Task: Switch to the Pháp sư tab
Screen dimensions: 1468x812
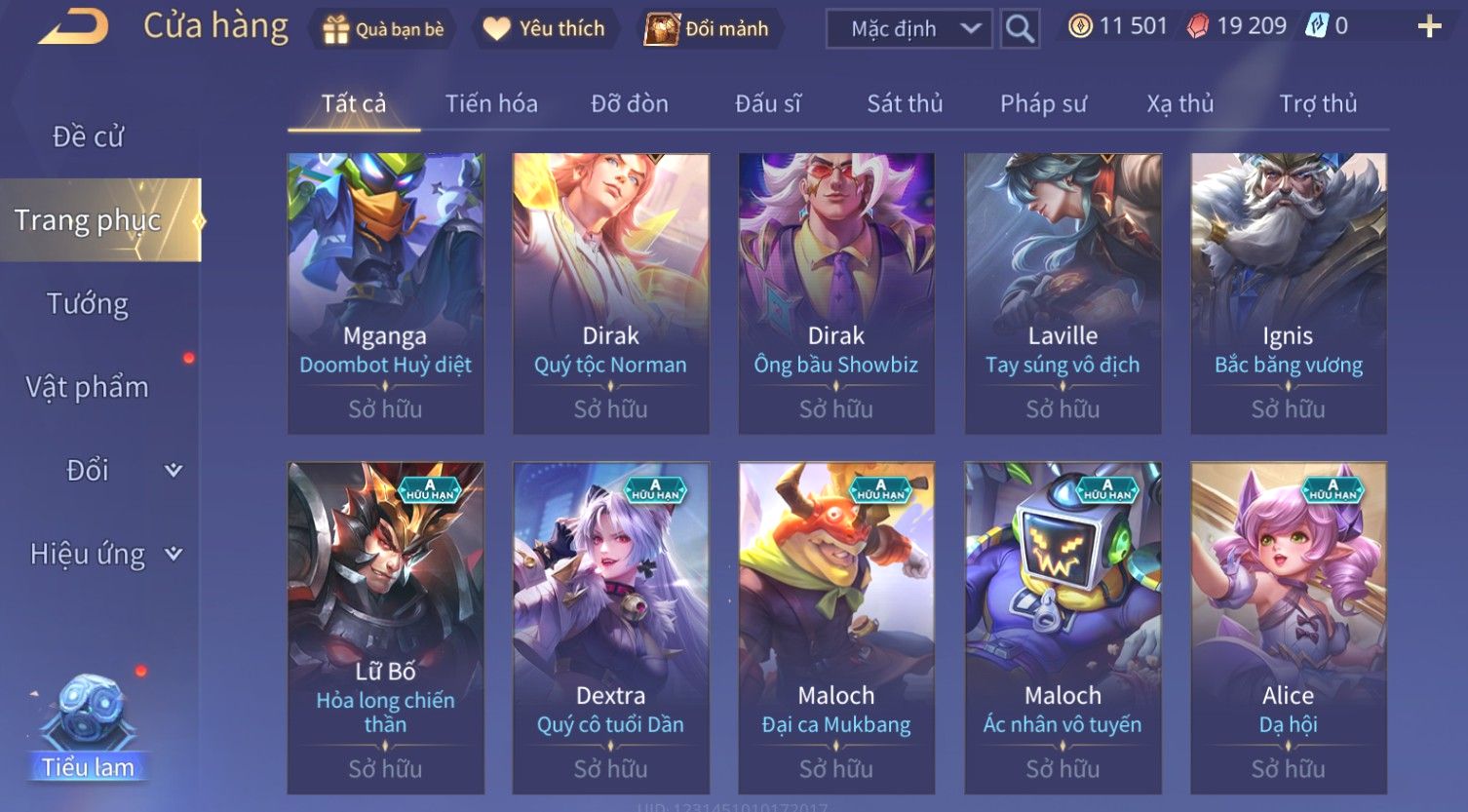Action: coord(1043,103)
